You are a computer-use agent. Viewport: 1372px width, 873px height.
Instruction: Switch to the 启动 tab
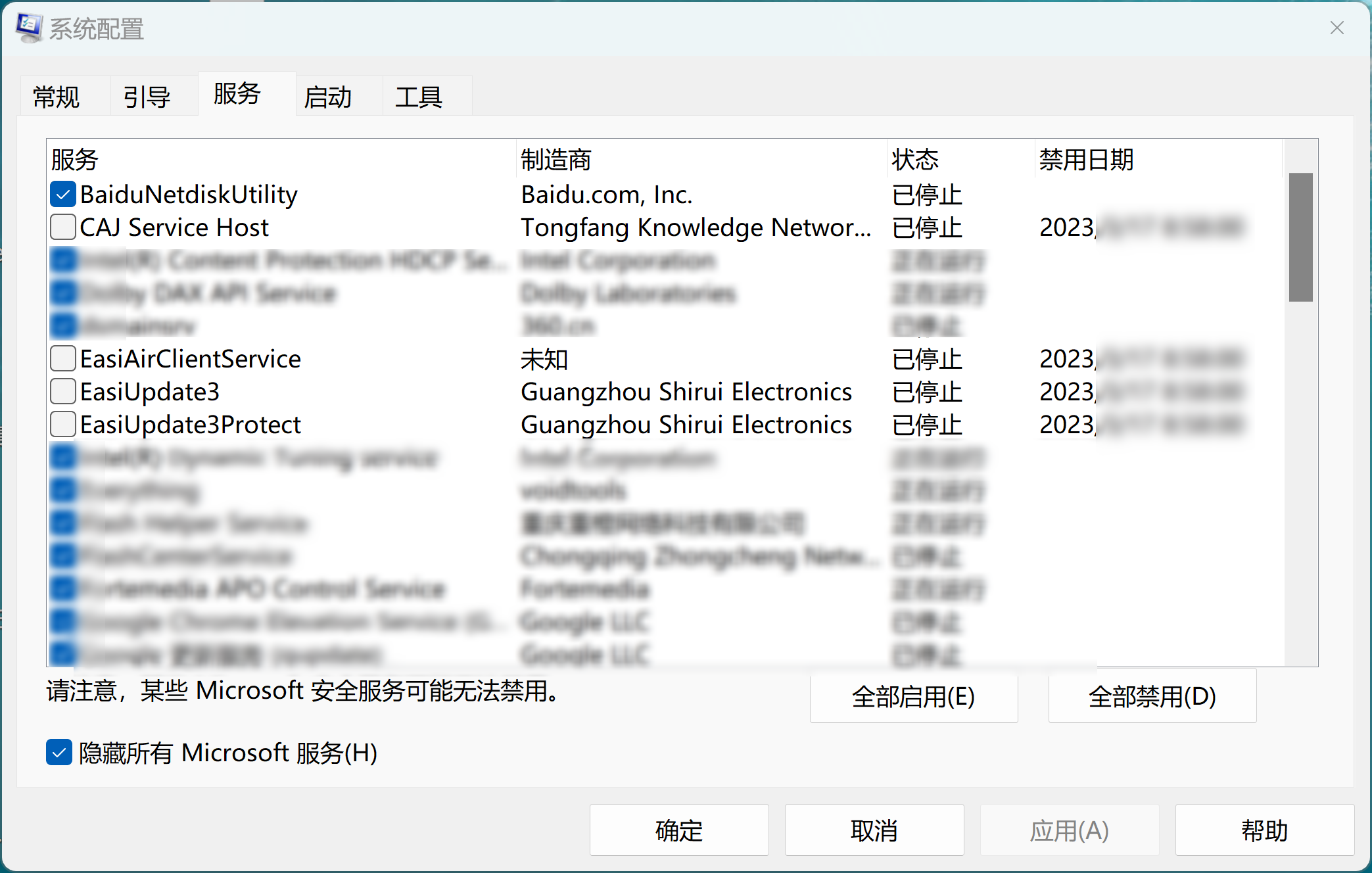[328, 97]
